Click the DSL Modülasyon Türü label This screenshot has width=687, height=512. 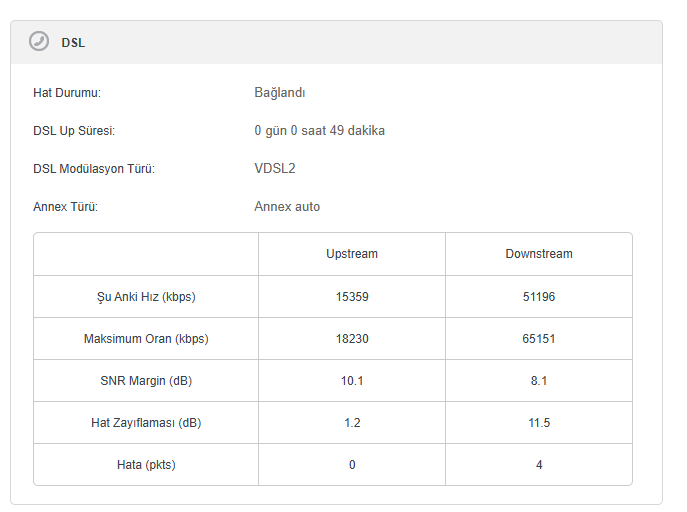click(94, 169)
